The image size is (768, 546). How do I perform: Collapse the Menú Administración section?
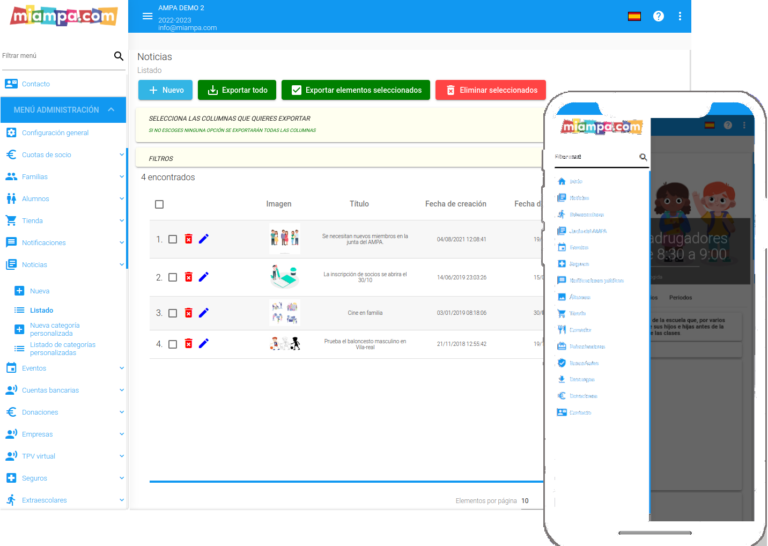(111, 110)
